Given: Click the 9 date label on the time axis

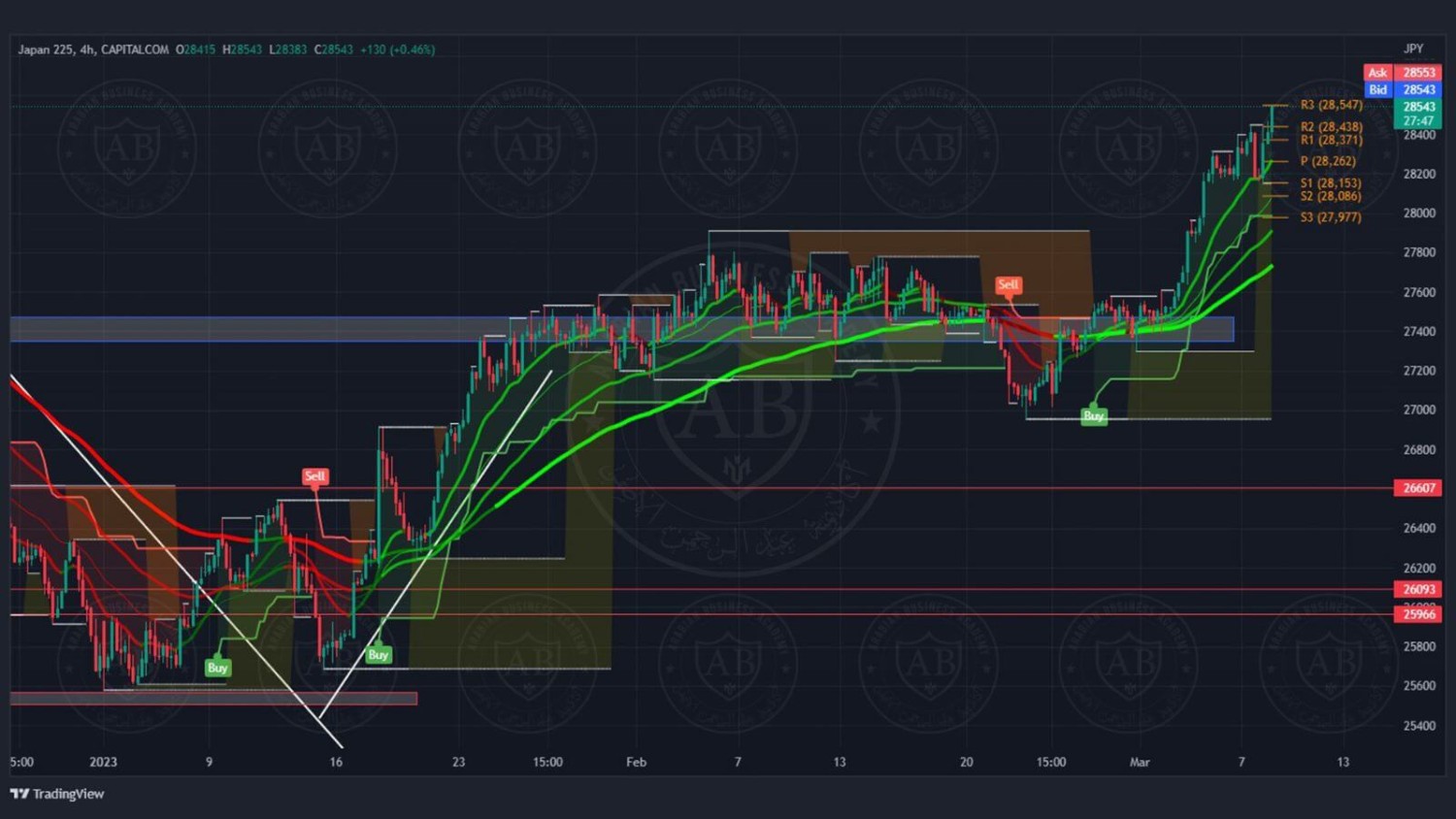Looking at the screenshot, I should (x=209, y=762).
